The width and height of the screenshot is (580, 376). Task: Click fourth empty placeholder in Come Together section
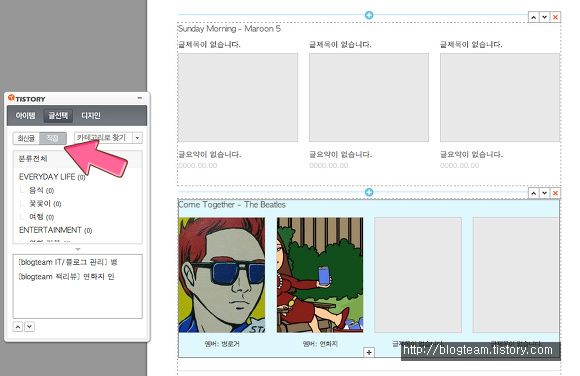pos(516,275)
